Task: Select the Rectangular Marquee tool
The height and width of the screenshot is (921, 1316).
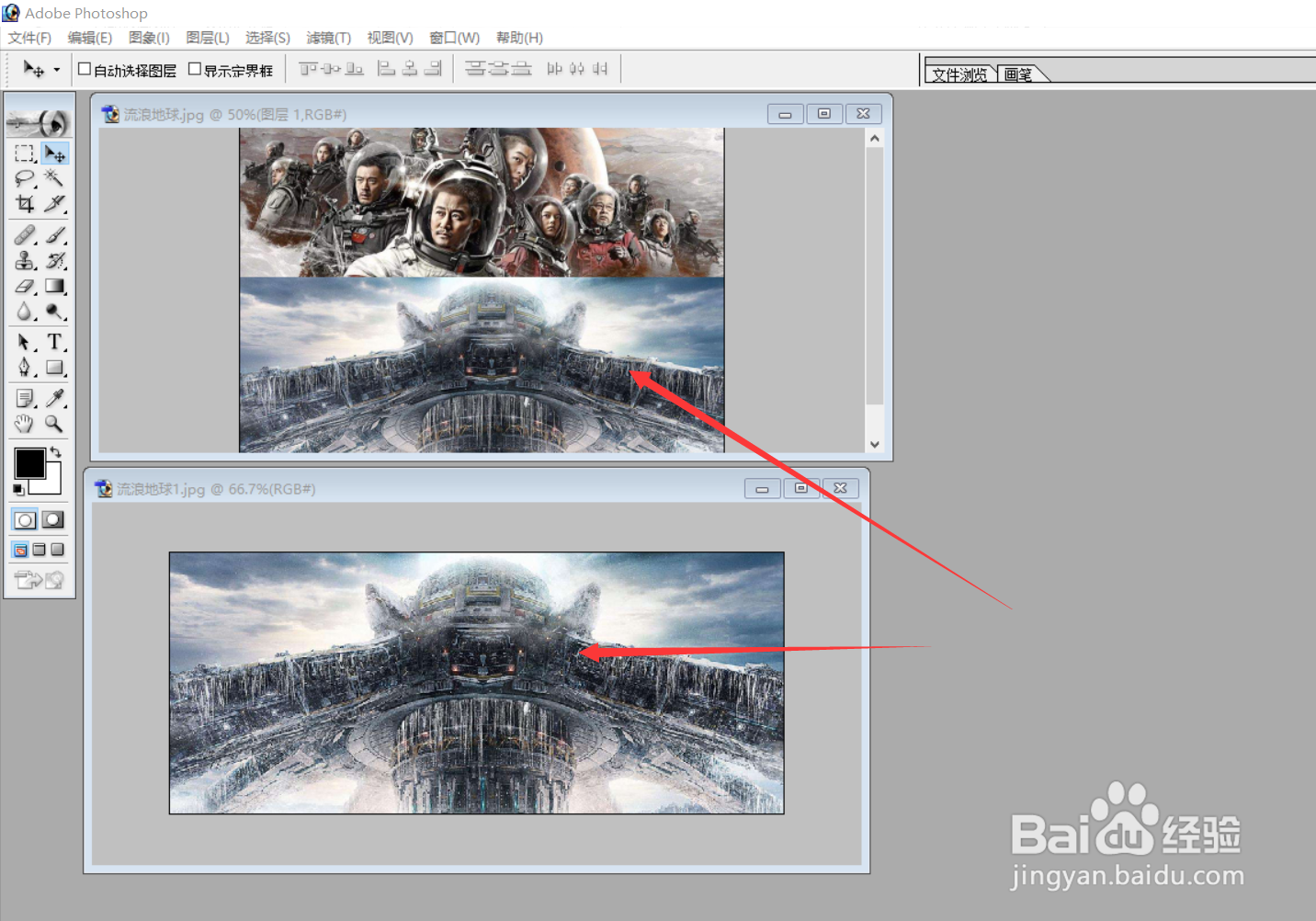Action: pyautogui.click(x=25, y=153)
